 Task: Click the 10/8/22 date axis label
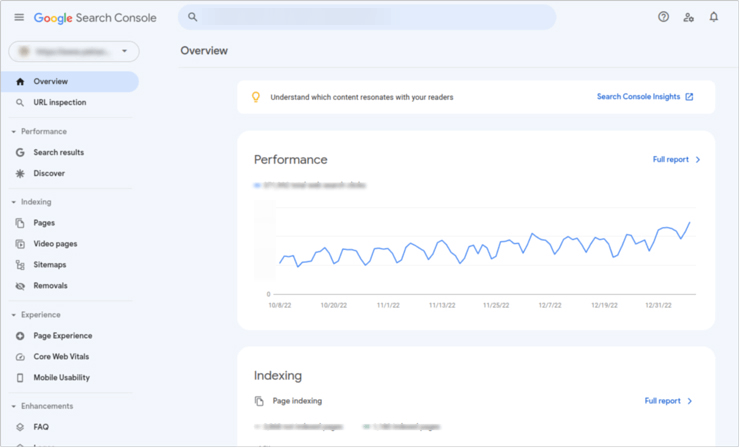280,305
